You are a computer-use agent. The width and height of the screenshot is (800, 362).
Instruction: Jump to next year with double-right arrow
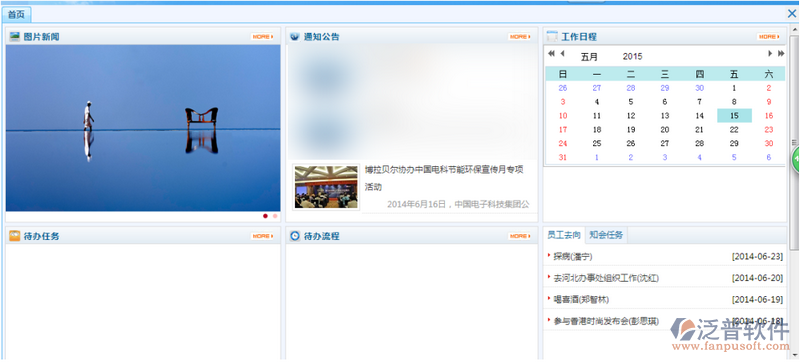pyautogui.click(x=781, y=54)
